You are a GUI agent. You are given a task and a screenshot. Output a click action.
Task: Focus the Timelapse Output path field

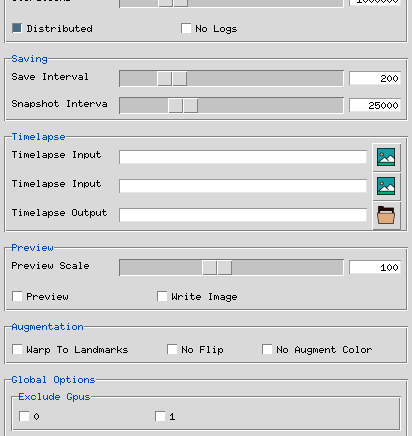coord(243,215)
